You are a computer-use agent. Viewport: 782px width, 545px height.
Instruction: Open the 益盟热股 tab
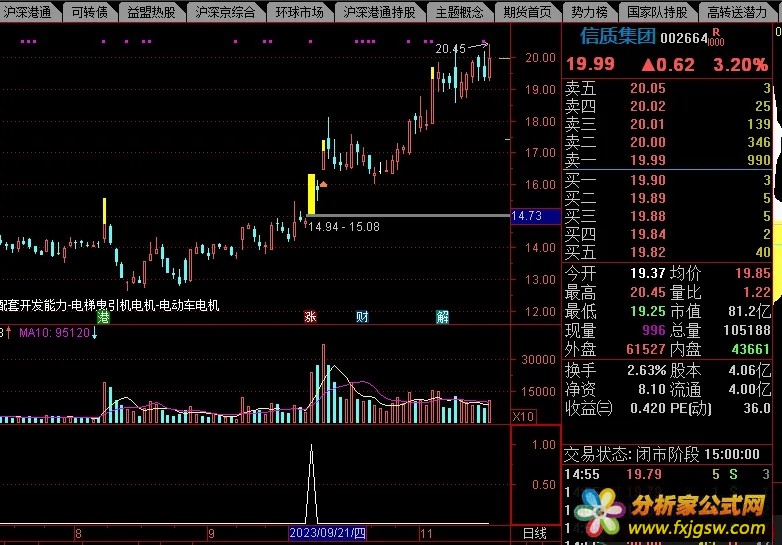[151, 11]
